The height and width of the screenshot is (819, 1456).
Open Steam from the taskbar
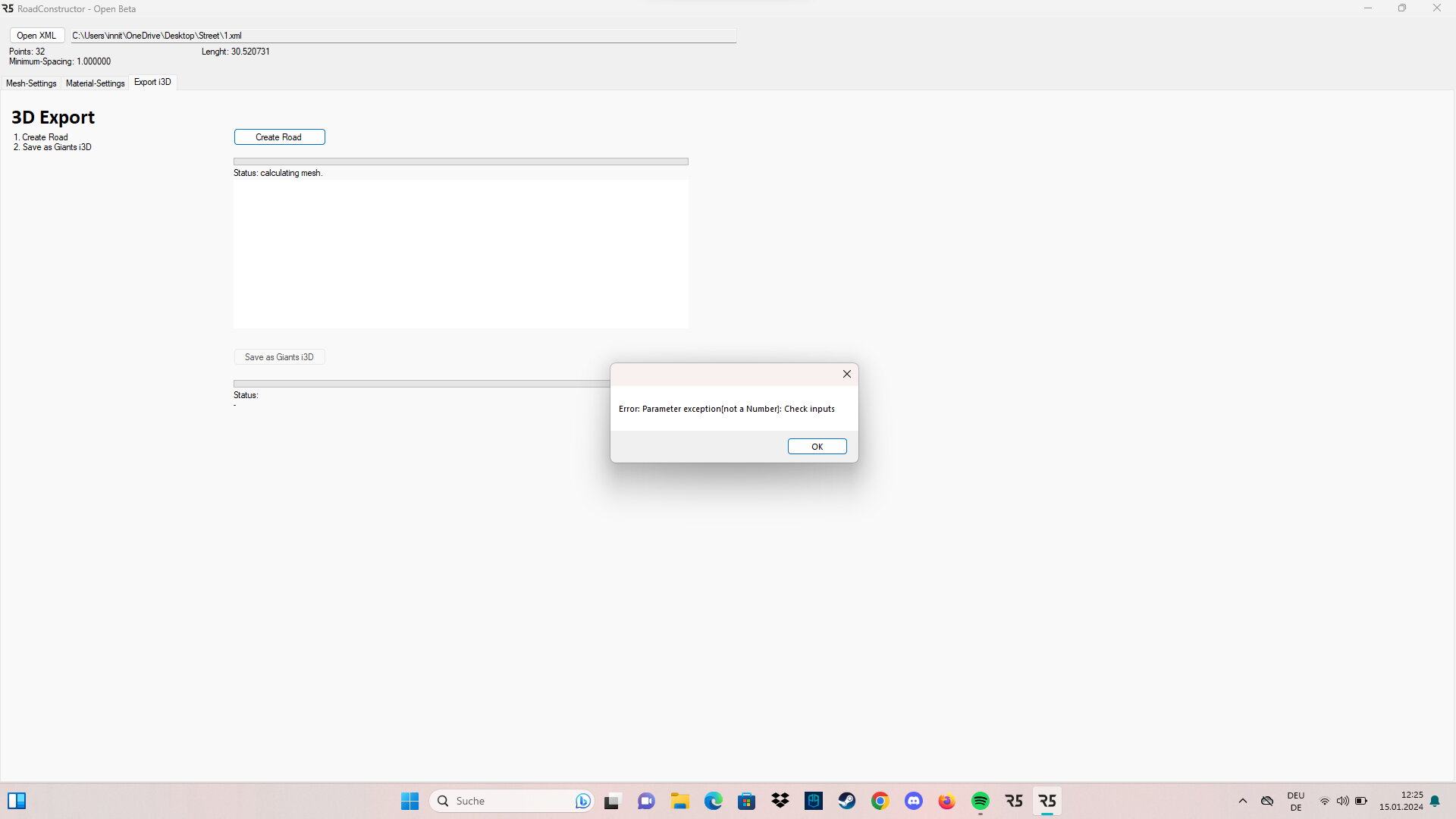pyautogui.click(x=846, y=801)
